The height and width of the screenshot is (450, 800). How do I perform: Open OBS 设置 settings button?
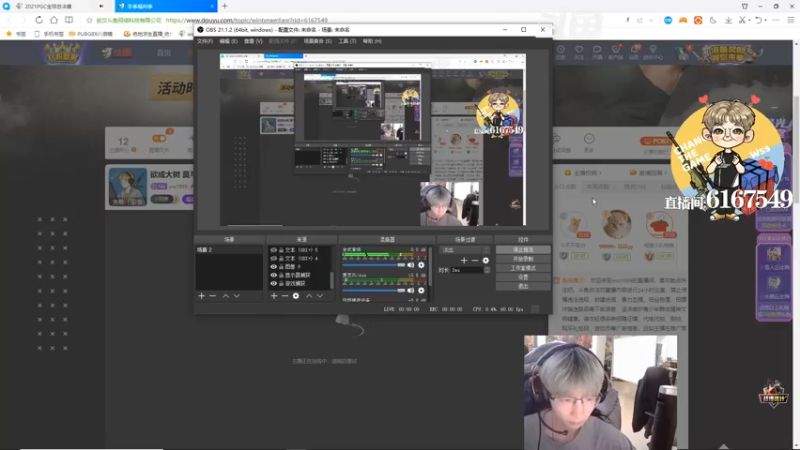[x=523, y=277]
